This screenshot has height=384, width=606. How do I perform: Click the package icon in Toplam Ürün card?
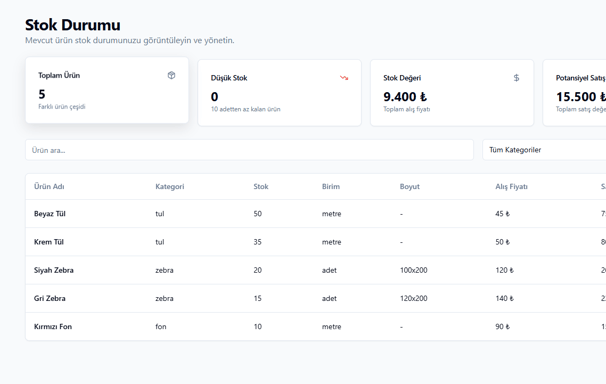click(x=171, y=75)
